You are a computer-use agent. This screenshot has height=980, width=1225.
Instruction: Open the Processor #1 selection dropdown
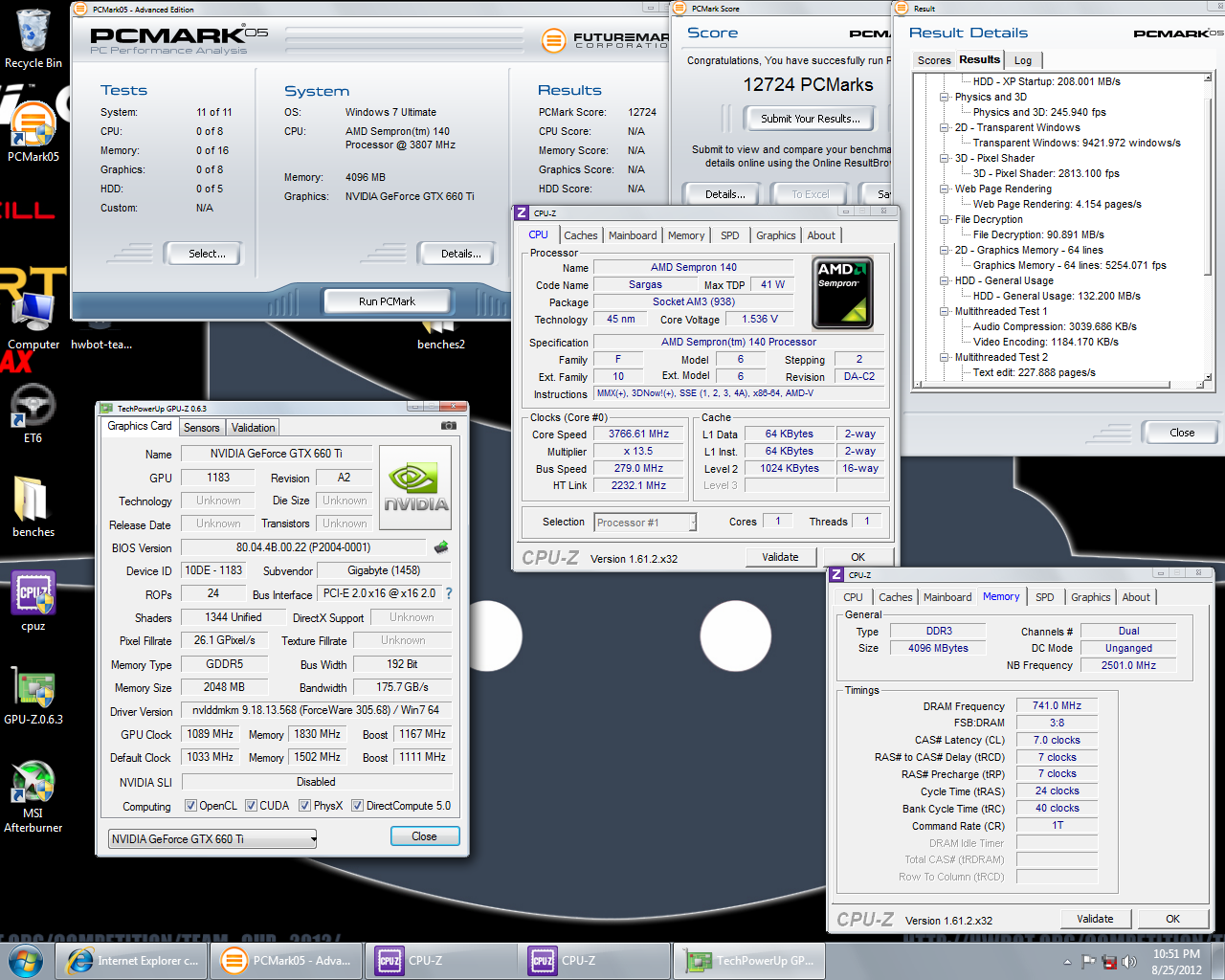pyautogui.click(x=645, y=523)
